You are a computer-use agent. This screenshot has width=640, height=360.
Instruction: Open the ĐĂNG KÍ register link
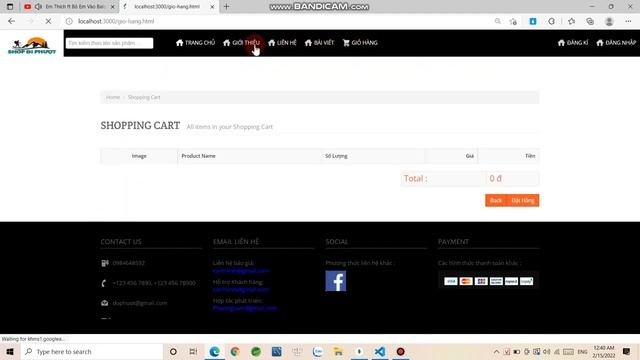pyautogui.click(x=573, y=42)
